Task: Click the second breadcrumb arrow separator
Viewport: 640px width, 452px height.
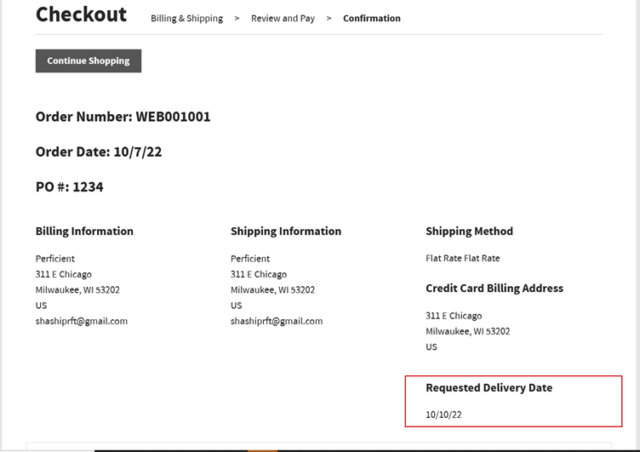Action: click(329, 18)
